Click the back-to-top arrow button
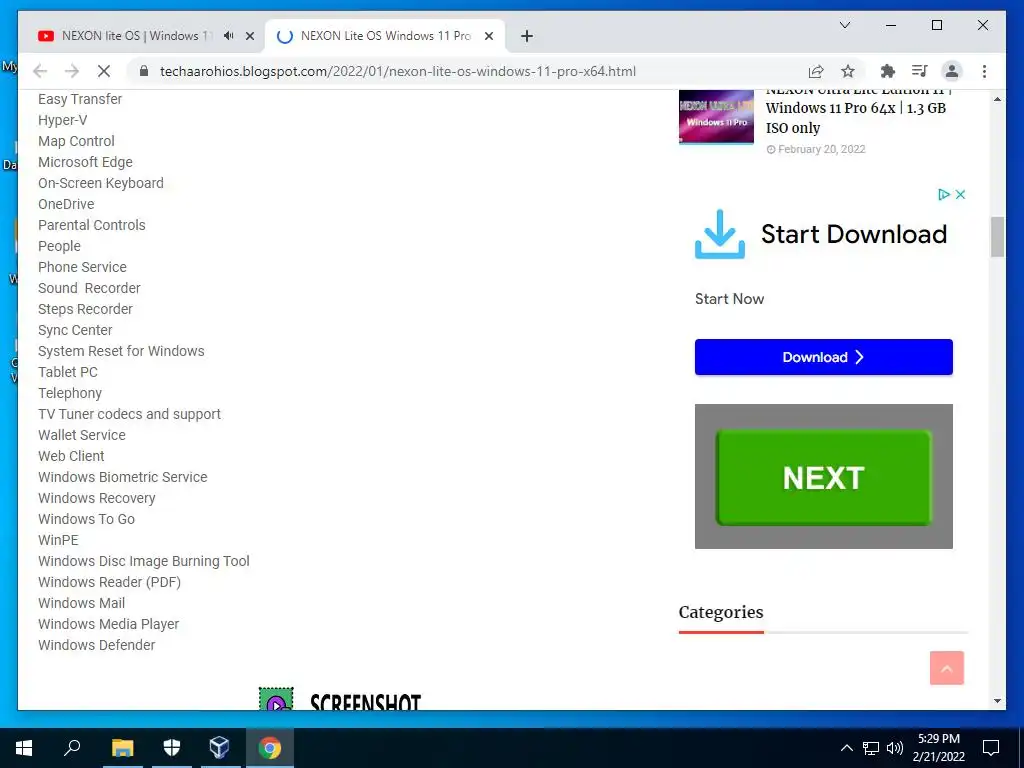This screenshot has height=768, width=1024. [946, 668]
